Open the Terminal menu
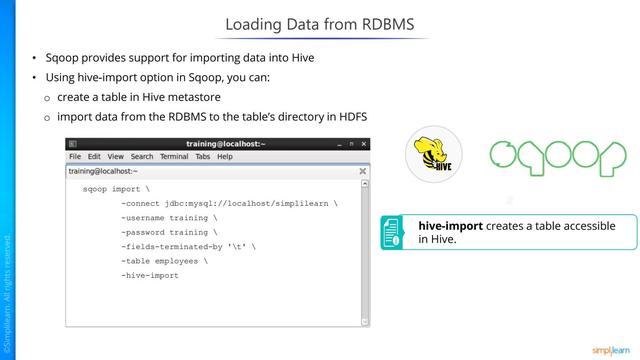640x360 pixels. [x=174, y=156]
